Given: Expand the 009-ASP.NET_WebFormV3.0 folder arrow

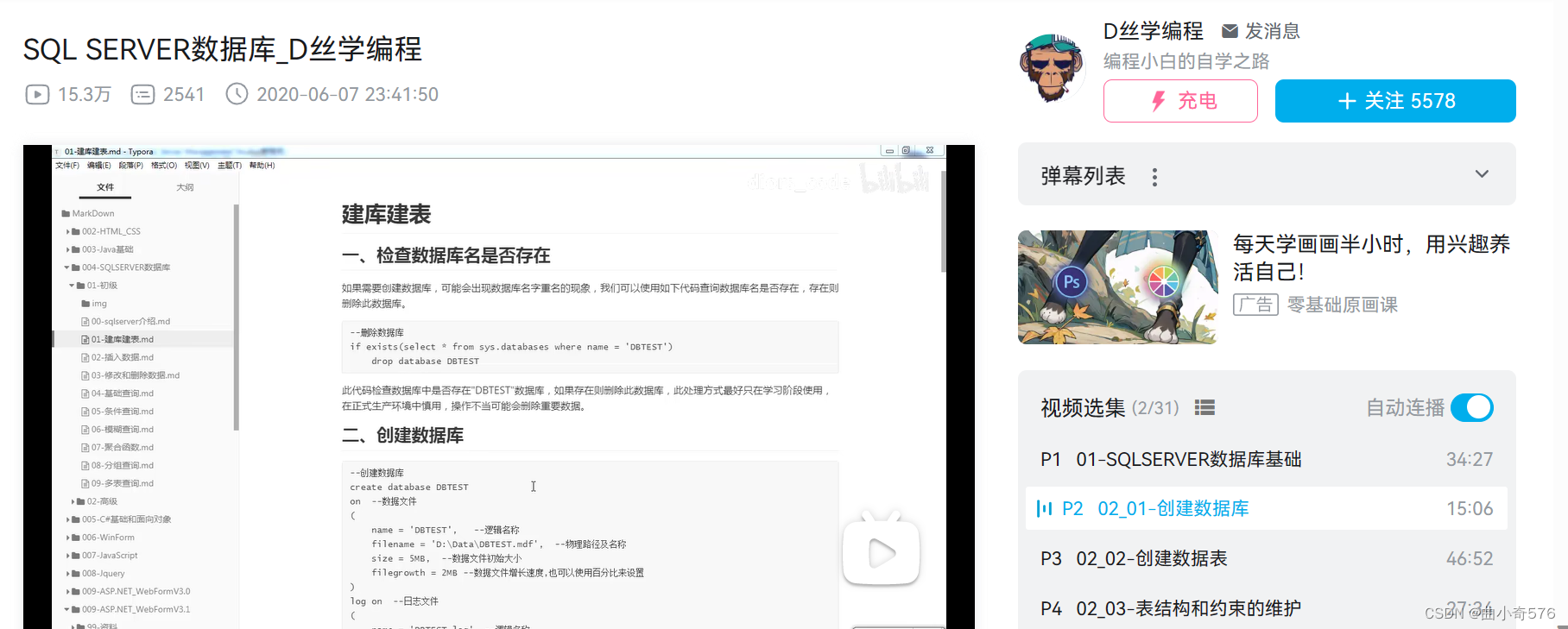Looking at the screenshot, I should [x=68, y=591].
